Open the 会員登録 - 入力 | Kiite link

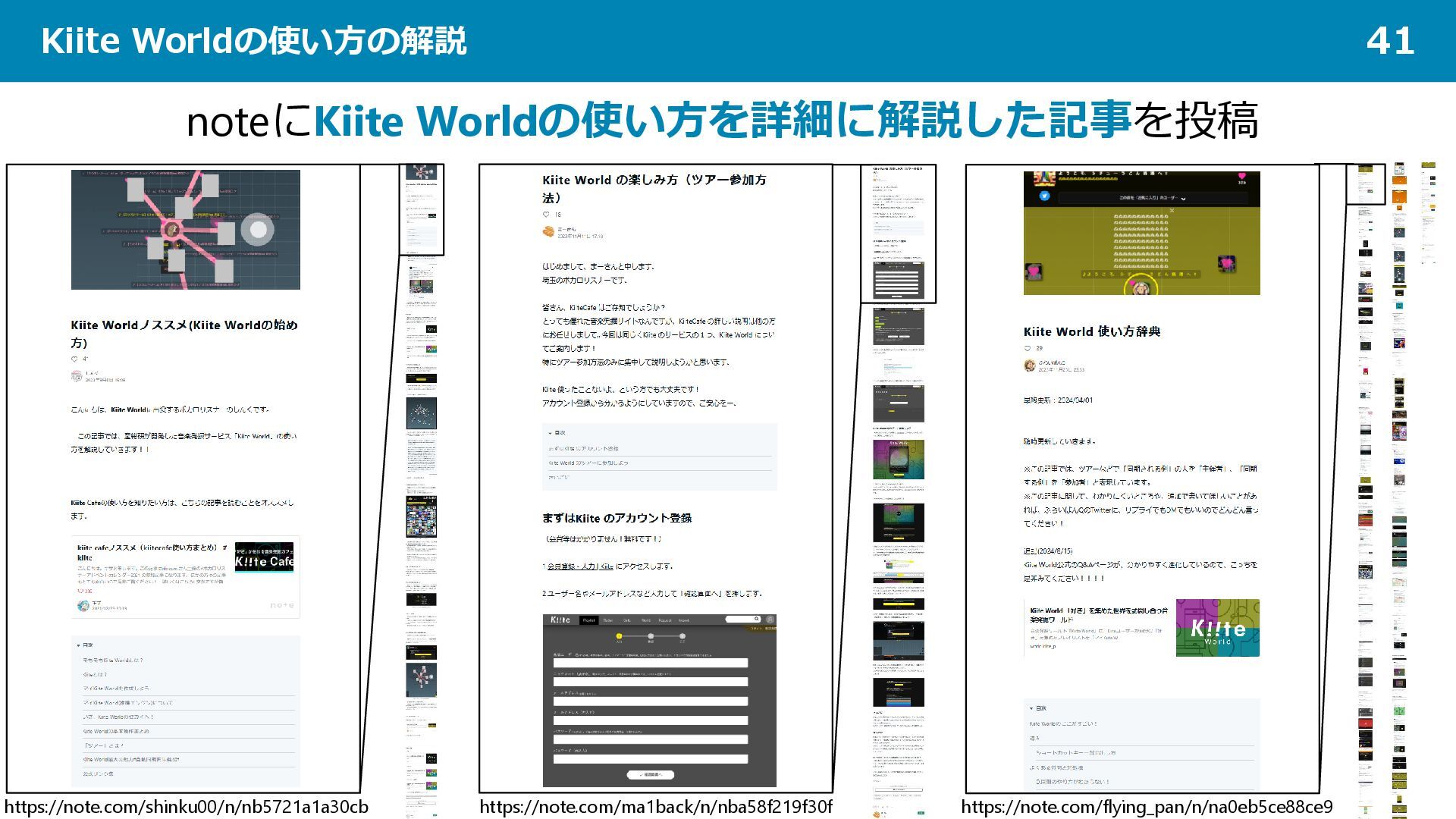pos(580,566)
